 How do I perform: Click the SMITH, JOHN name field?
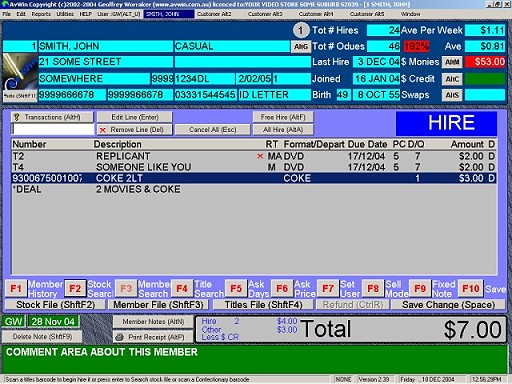[106, 46]
